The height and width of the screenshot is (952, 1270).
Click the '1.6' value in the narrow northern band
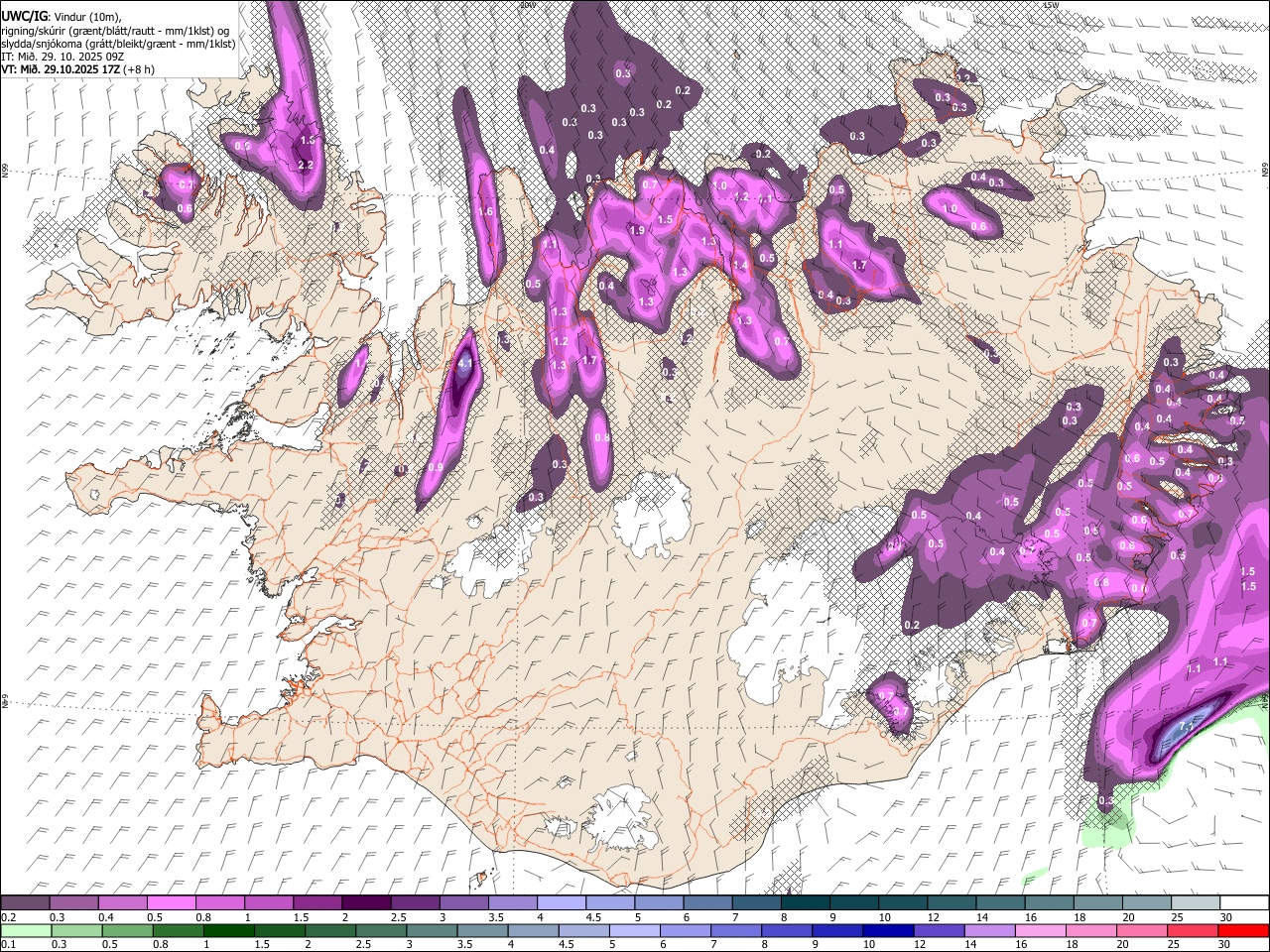[485, 211]
